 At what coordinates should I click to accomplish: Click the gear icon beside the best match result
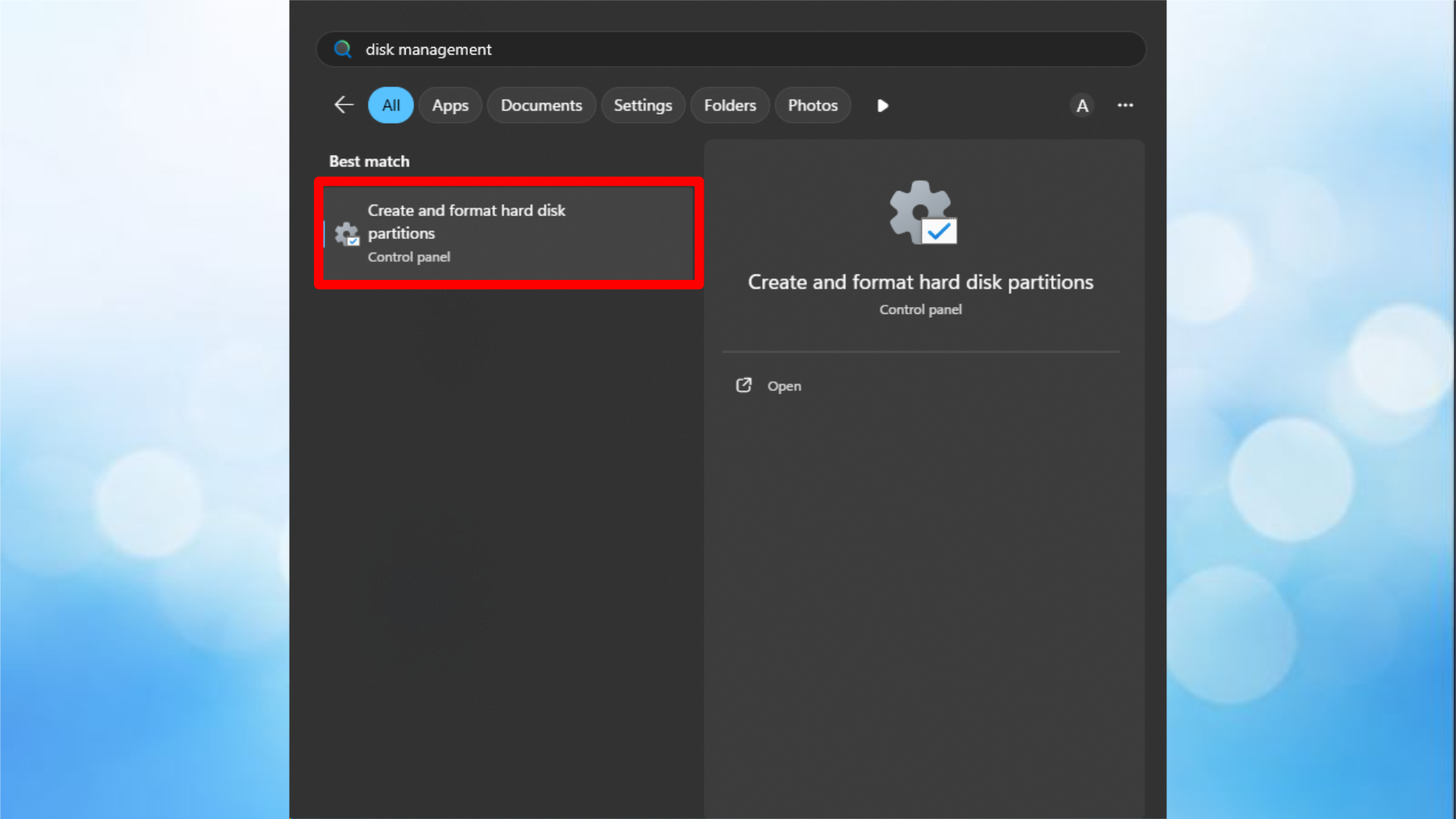click(347, 234)
